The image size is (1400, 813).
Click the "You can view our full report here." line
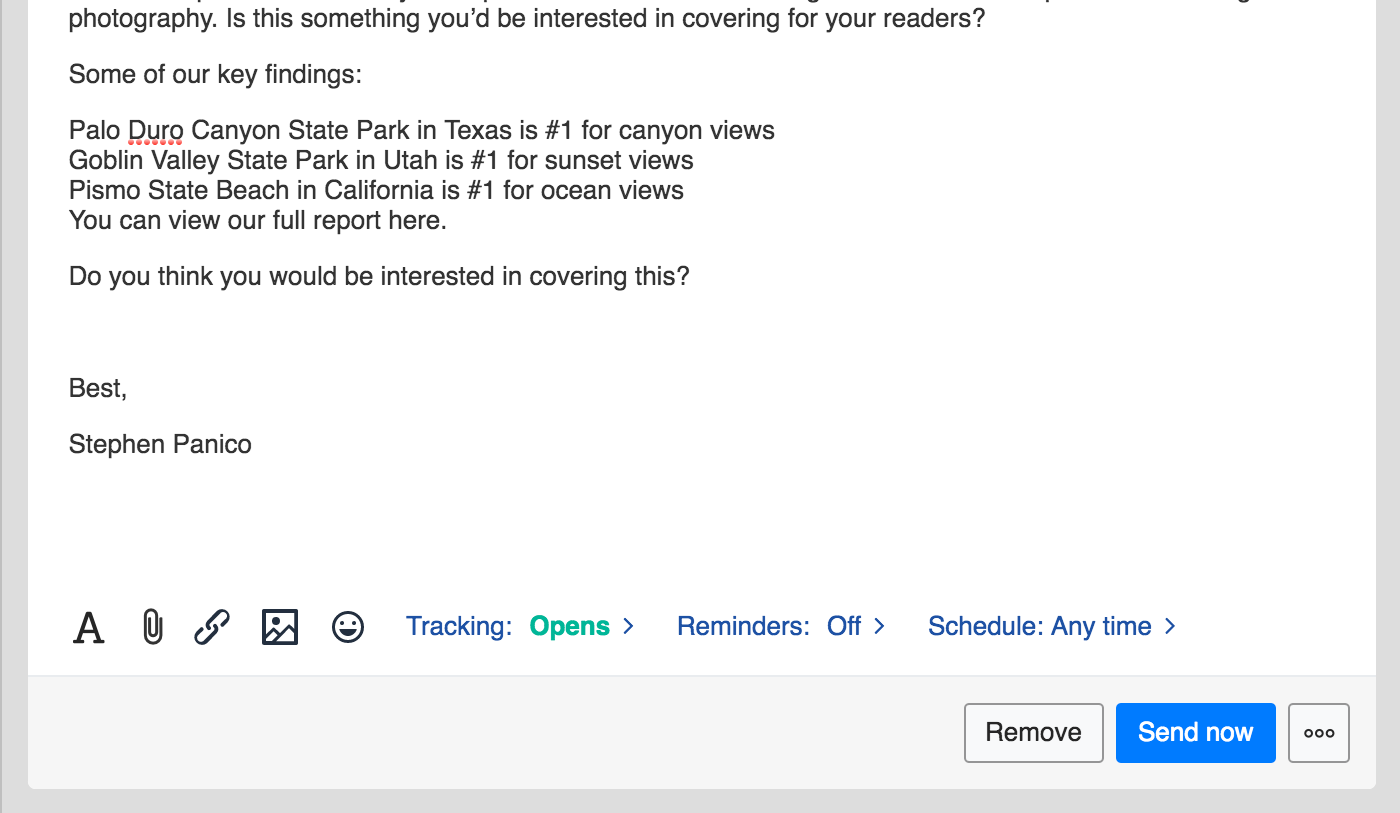click(x=258, y=221)
